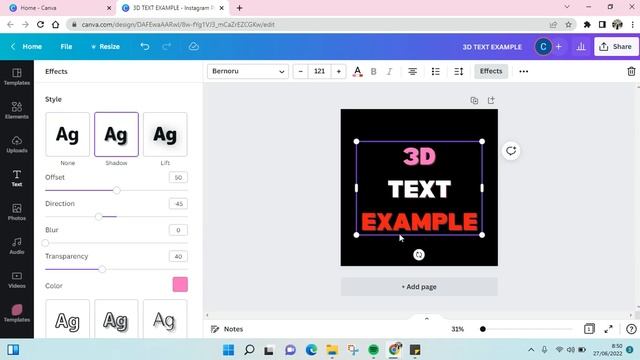Click the redo arrow icon

pos(166,47)
